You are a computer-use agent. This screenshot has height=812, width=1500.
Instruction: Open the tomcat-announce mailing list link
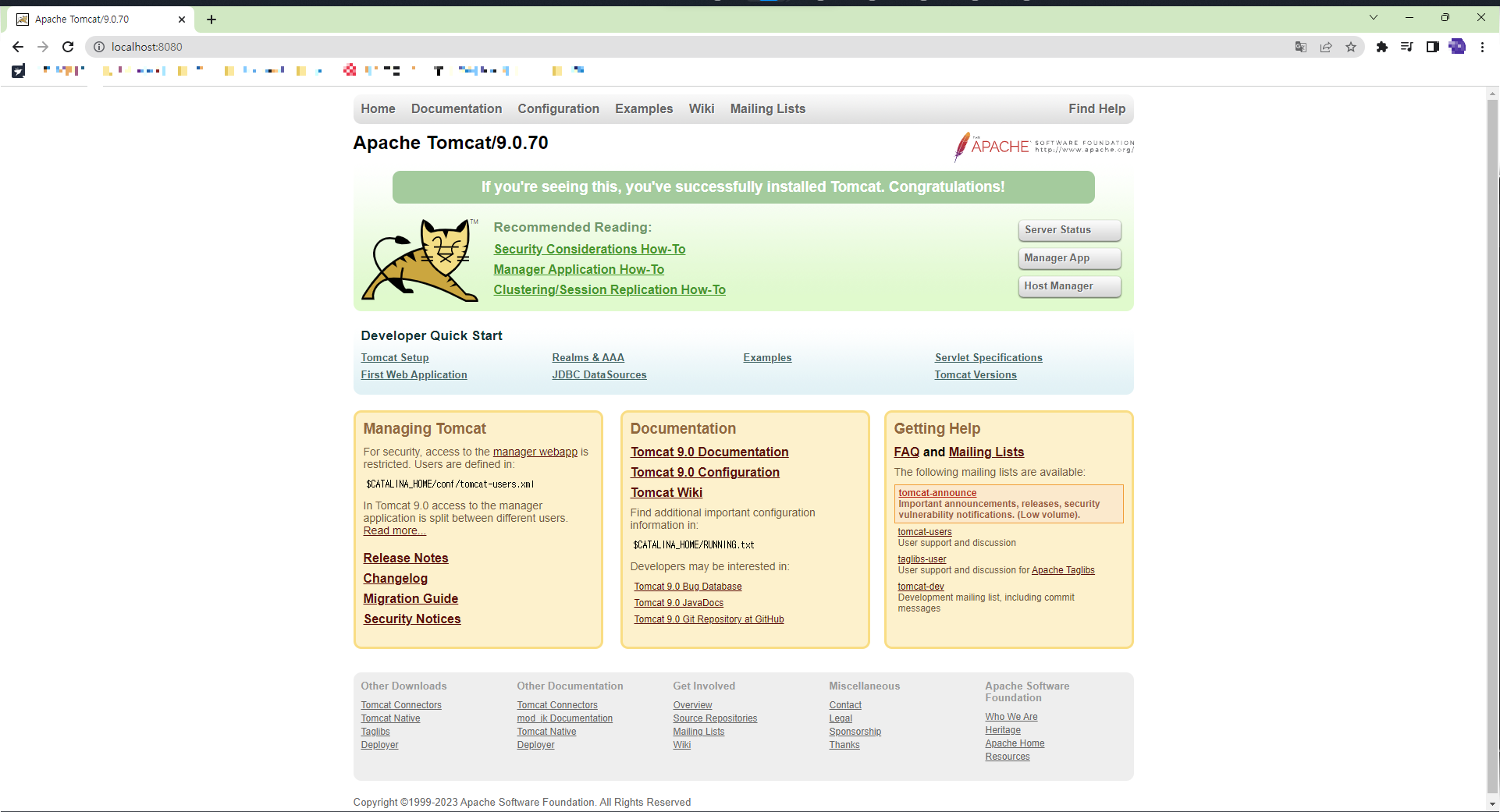click(937, 493)
